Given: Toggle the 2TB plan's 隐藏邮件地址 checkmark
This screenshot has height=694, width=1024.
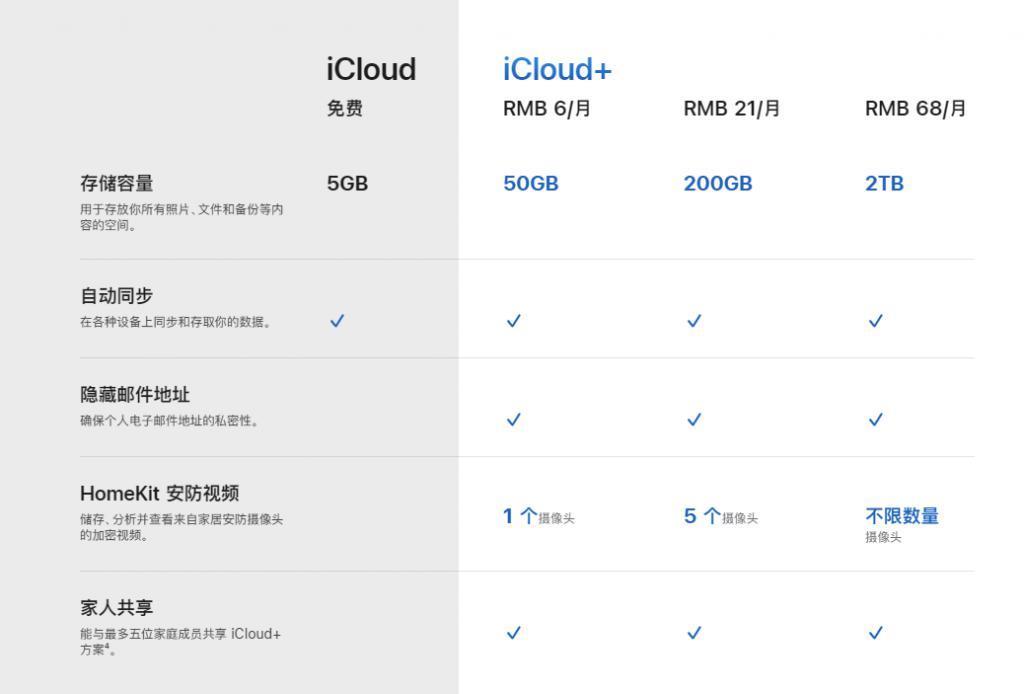Looking at the screenshot, I should tap(876, 420).
